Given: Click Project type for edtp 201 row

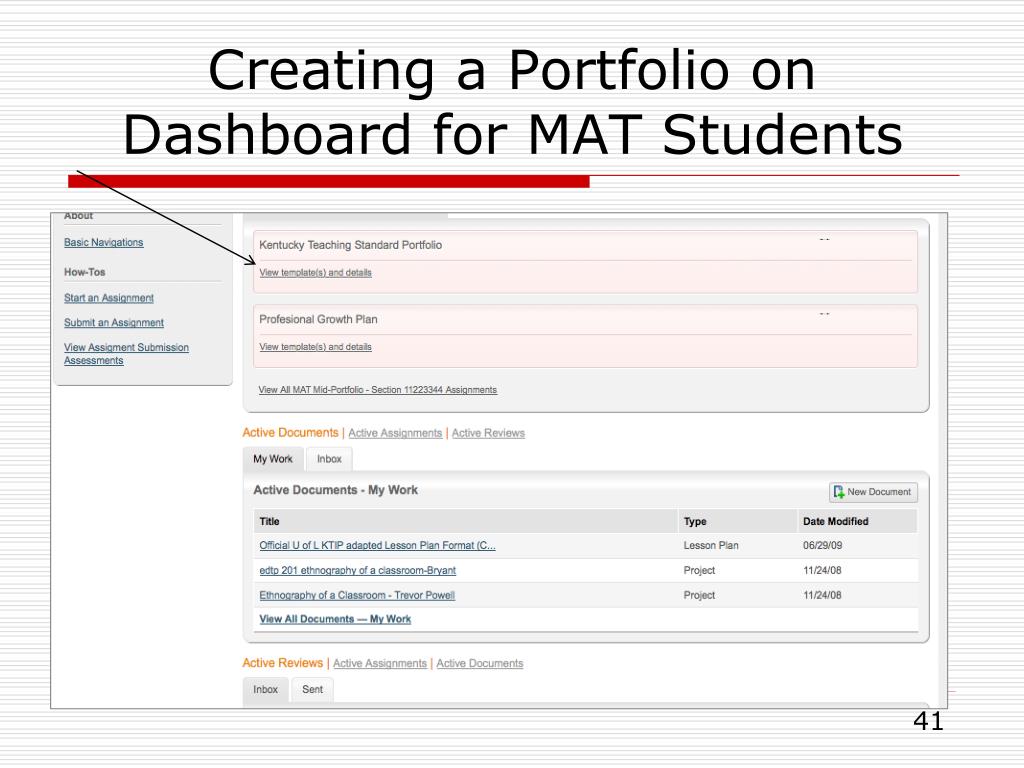Looking at the screenshot, I should [x=699, y=570].
